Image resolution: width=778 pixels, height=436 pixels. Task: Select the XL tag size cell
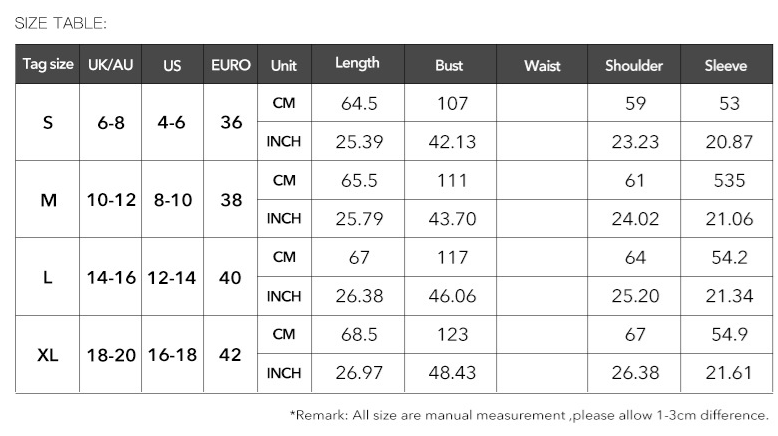click(x=48, y=354)
